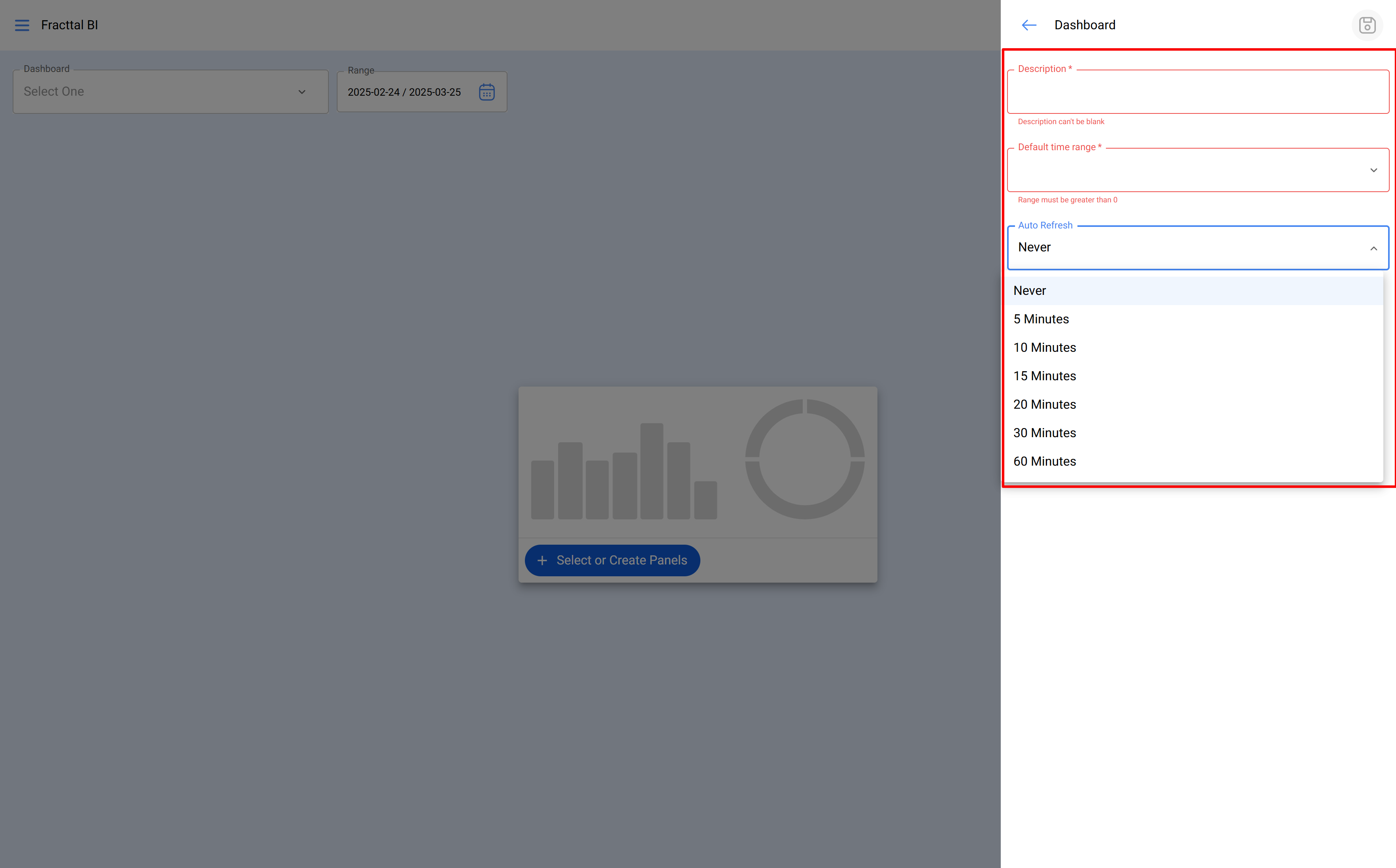Choose 10 Minutes auto refresh
The image size is (1396, 868).
[x=1193, y=347]
